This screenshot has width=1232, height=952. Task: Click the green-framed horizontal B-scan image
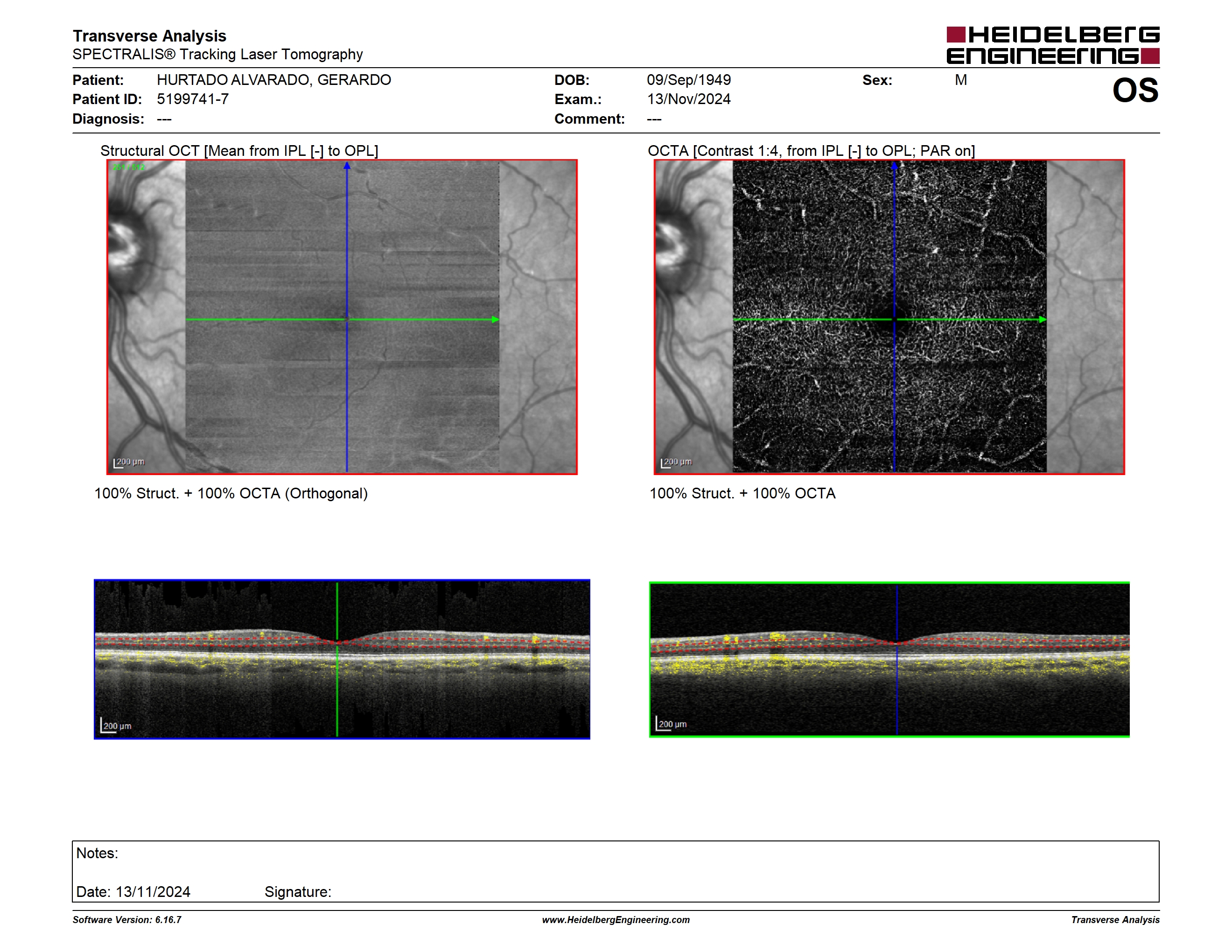pos(889,659)
